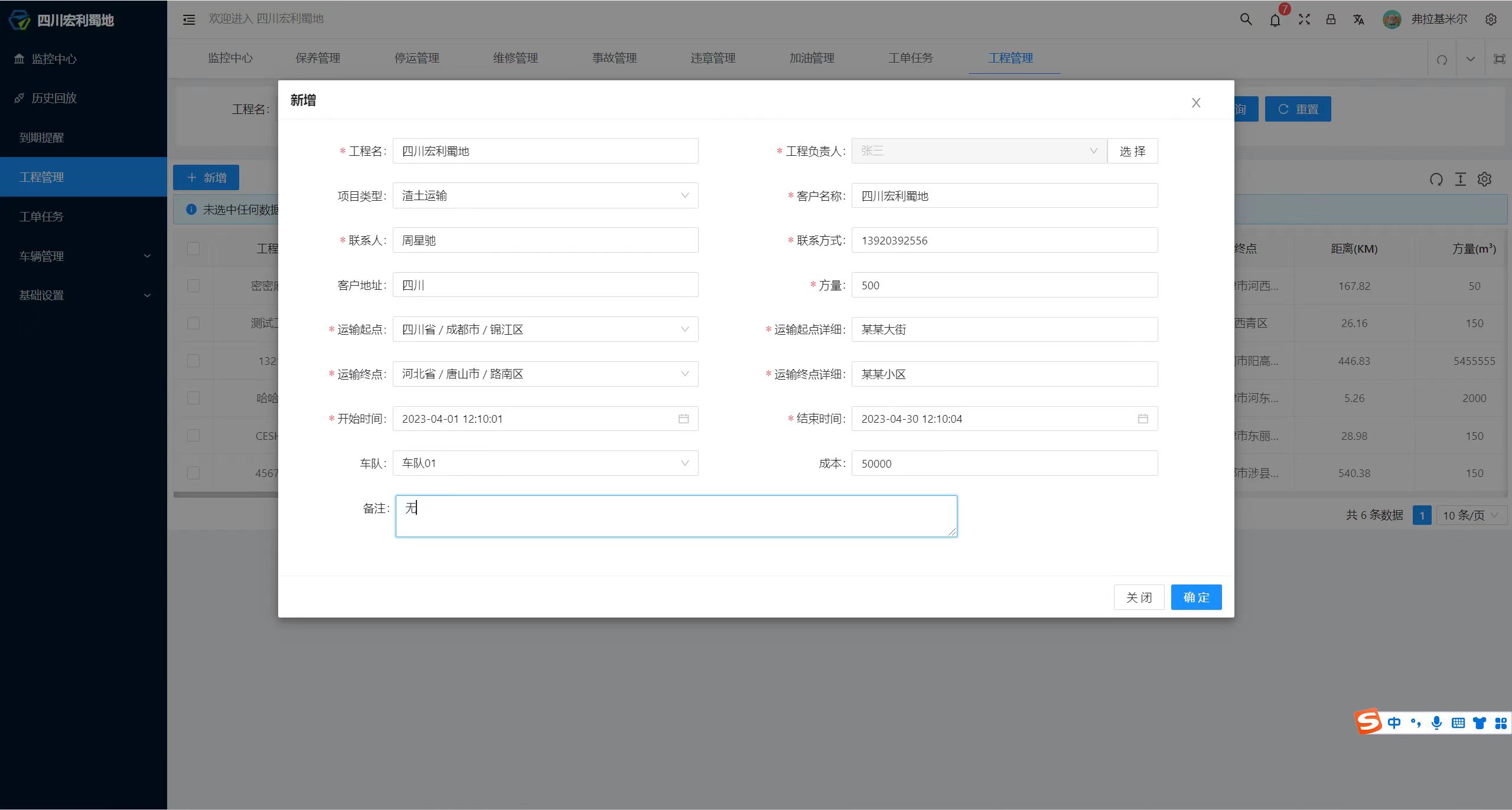
Task: Tick checkbox of row with distance 28.98
Action: point(193,436)
